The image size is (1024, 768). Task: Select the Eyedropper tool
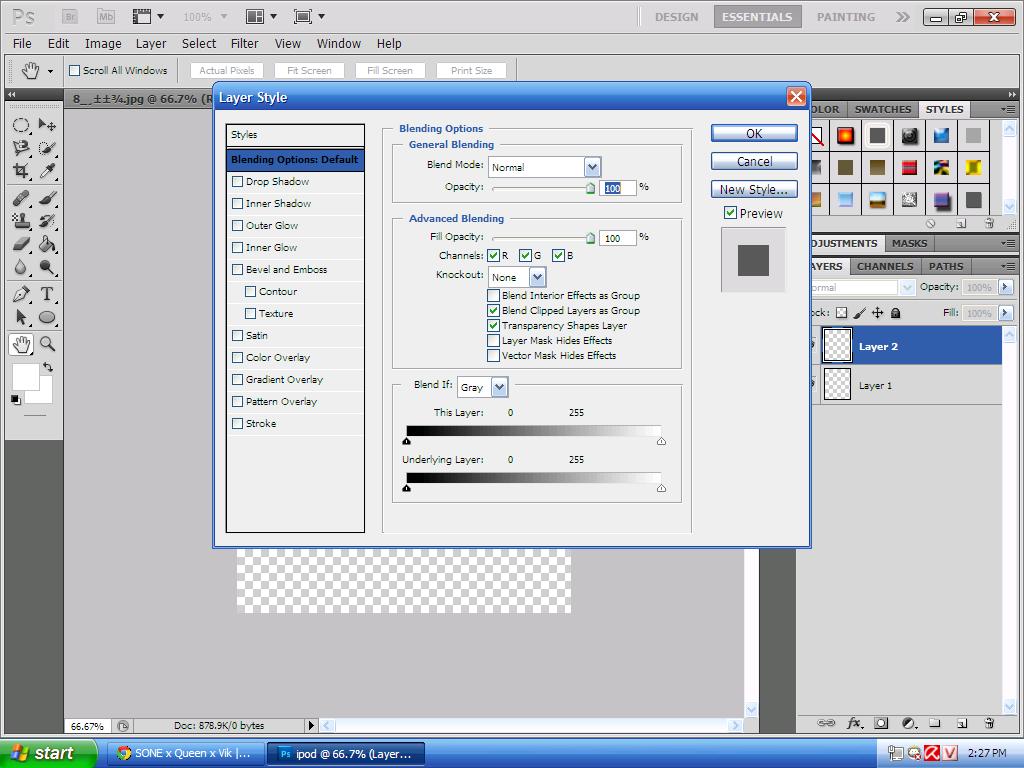pos(46,171)
